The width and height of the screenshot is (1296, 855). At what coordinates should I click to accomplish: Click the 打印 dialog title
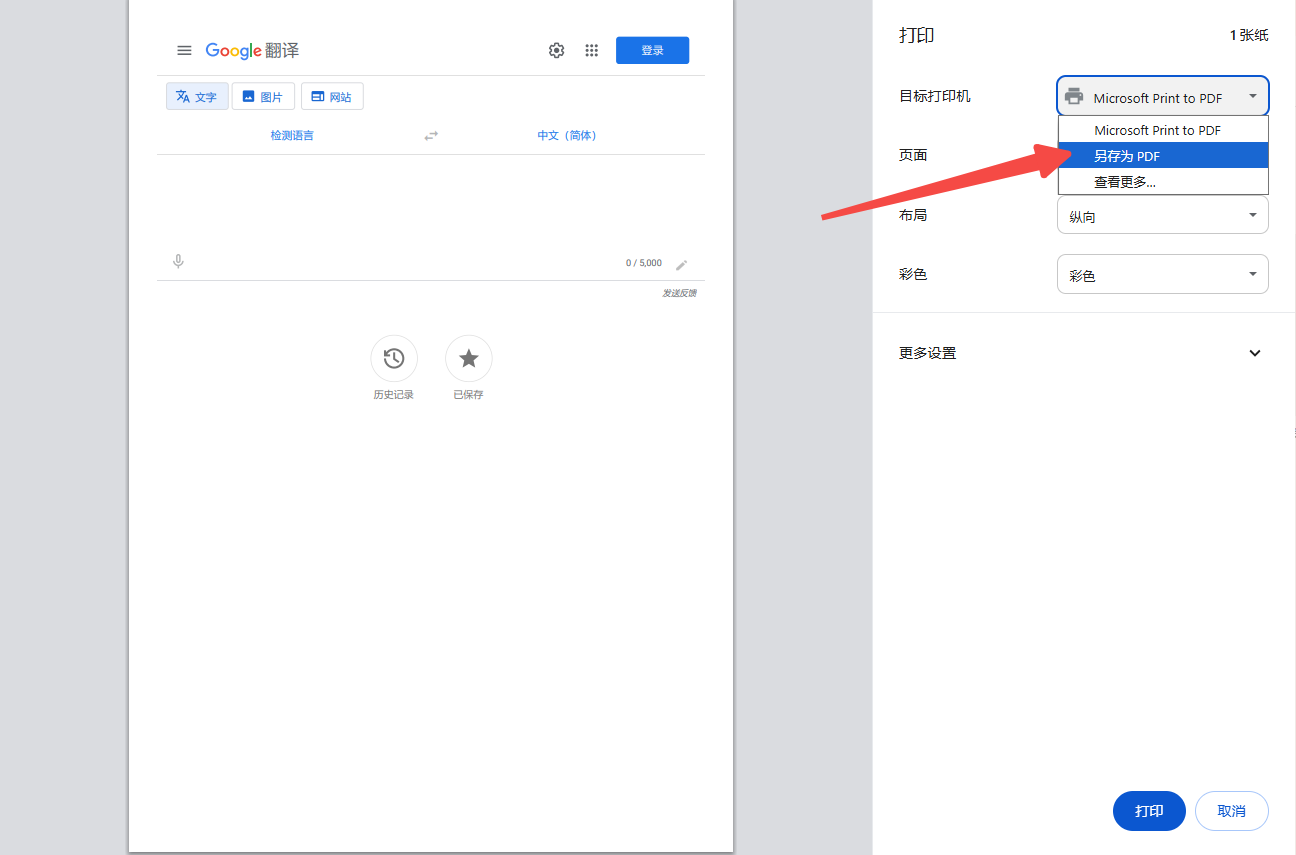click(917, 35)
